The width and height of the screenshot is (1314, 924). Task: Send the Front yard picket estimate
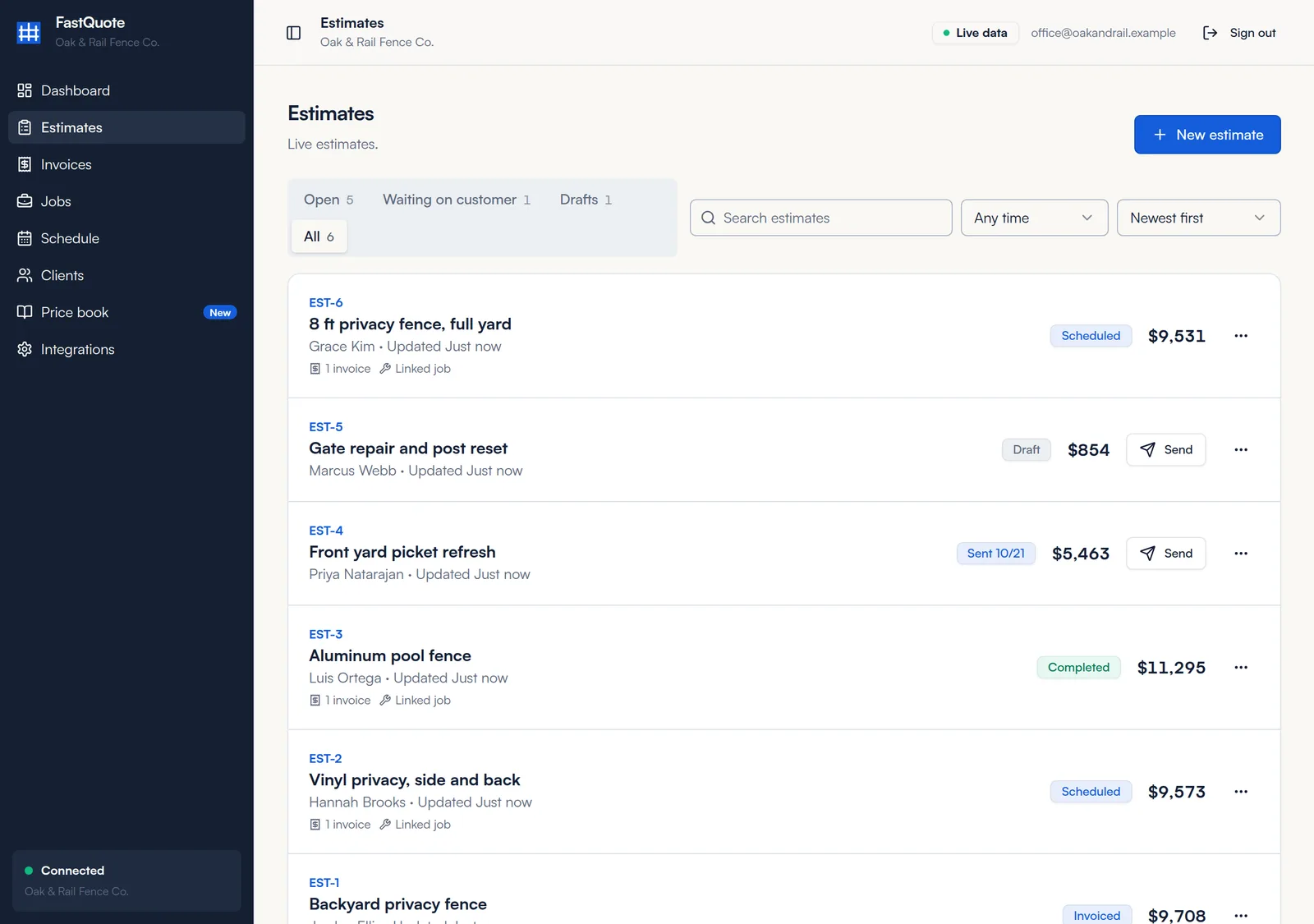[1166, 554]
